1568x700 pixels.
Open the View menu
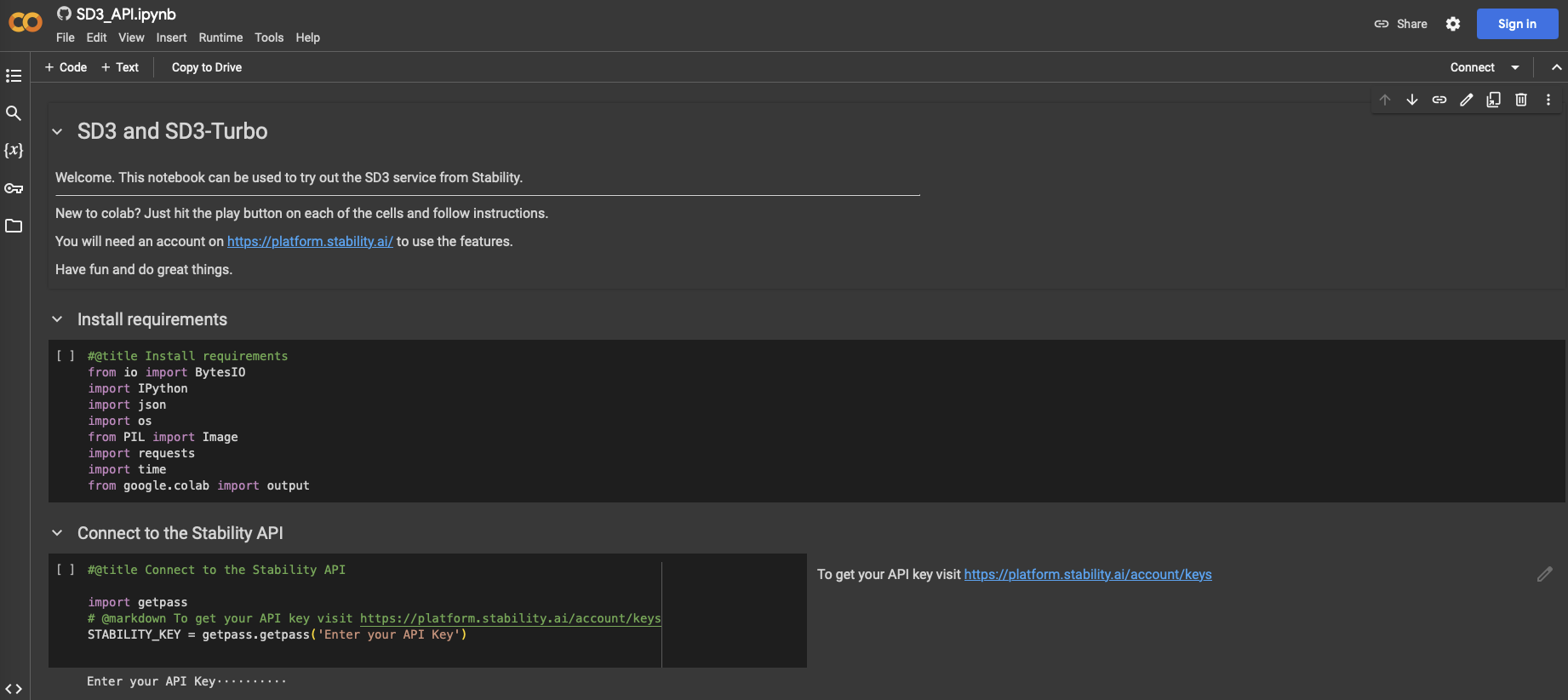pyautogui.click(x=131, y=37)
